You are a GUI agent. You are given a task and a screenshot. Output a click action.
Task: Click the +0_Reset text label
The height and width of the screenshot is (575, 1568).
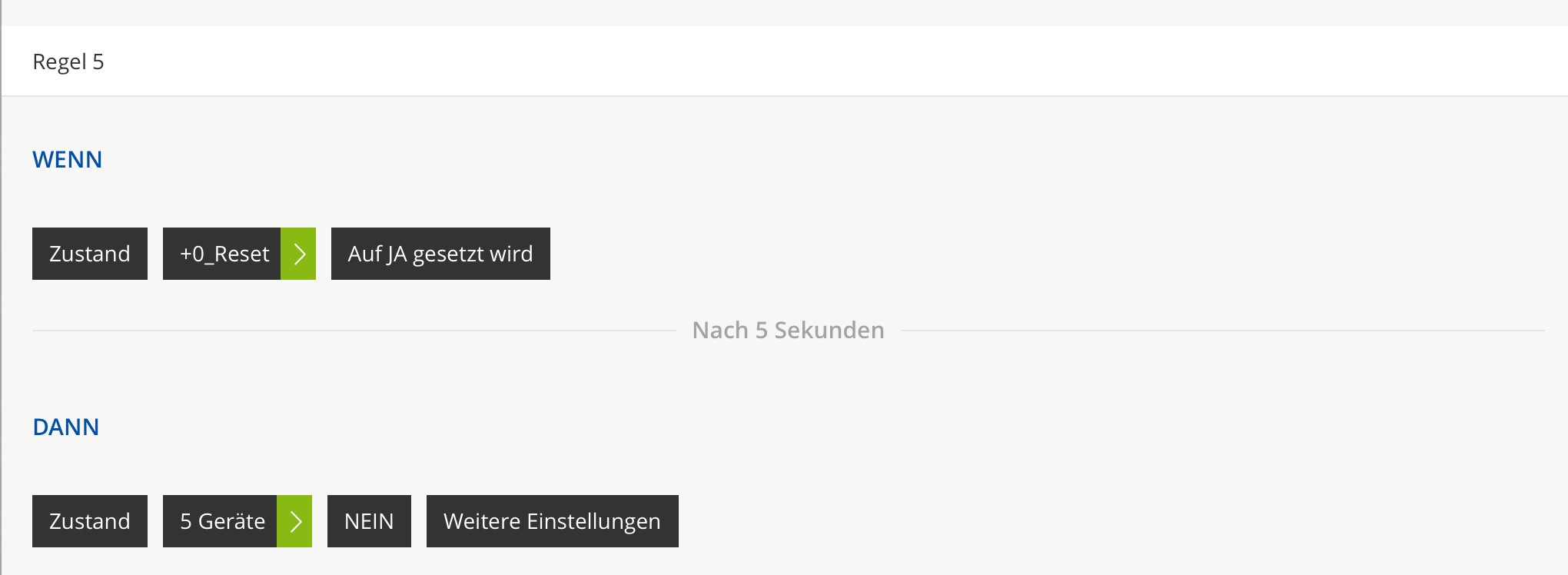[224, 254]
